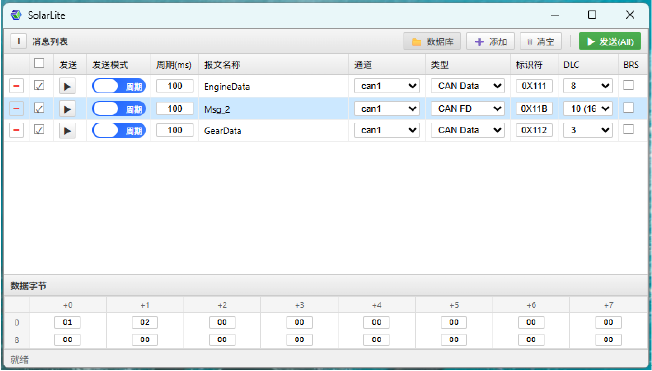Open channel dropdown for EngineData
Screen dimensions: 652x371
point(387,86)
